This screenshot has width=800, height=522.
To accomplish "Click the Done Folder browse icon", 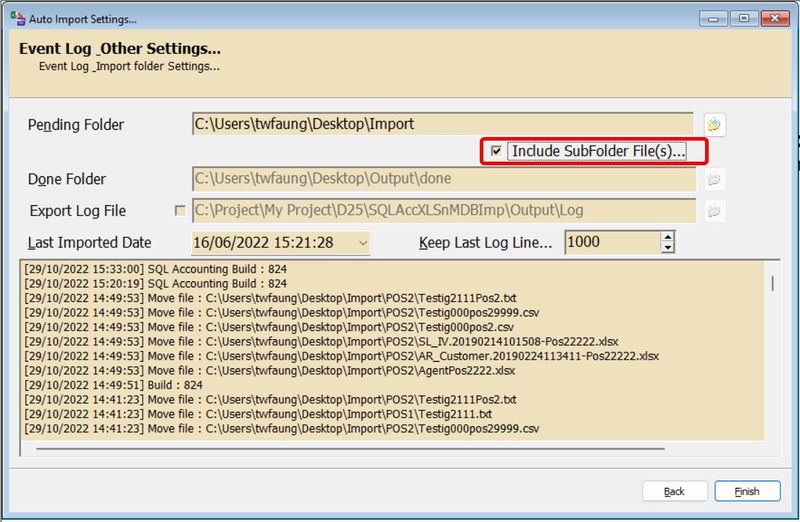I will tap(713, 179).
